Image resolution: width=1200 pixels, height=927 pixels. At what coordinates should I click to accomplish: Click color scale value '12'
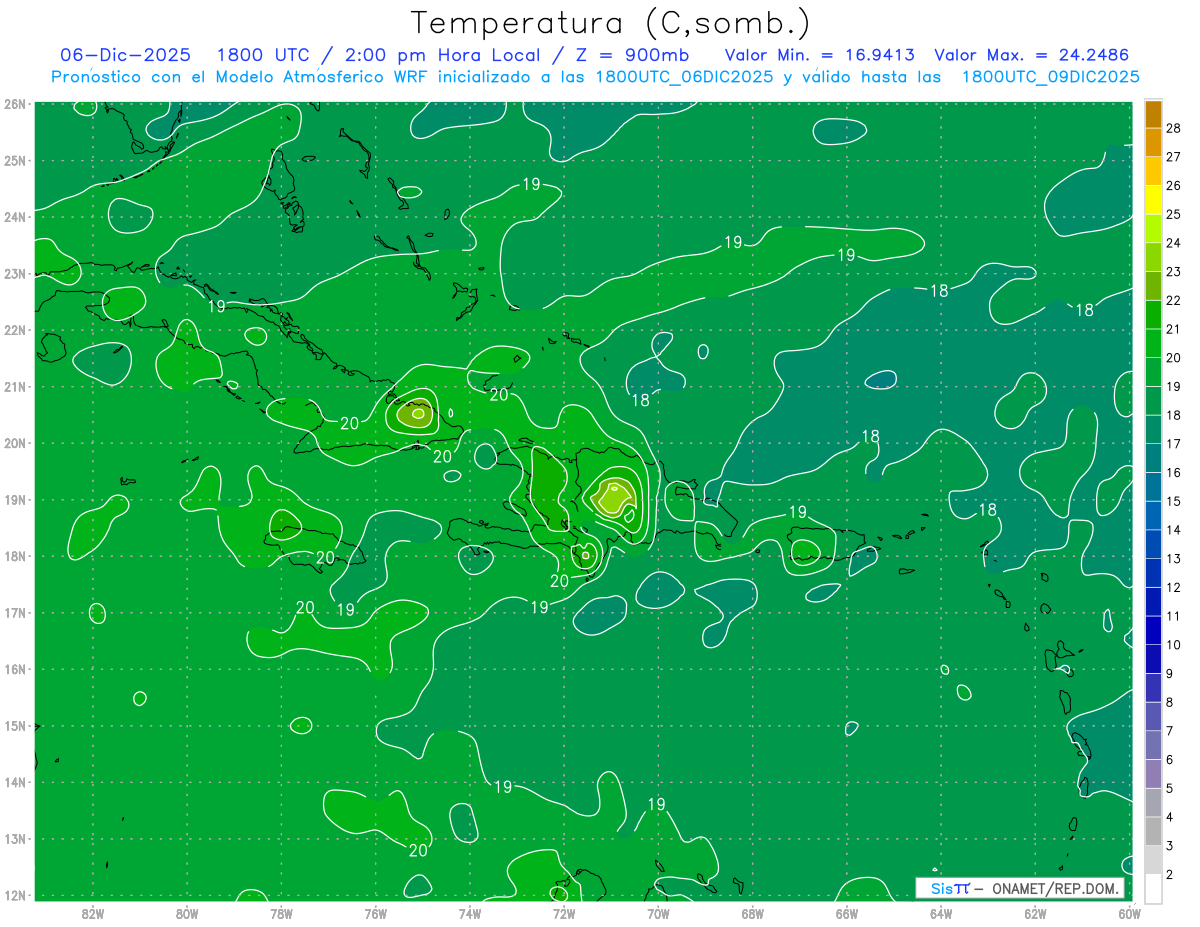pos(1174,587)
